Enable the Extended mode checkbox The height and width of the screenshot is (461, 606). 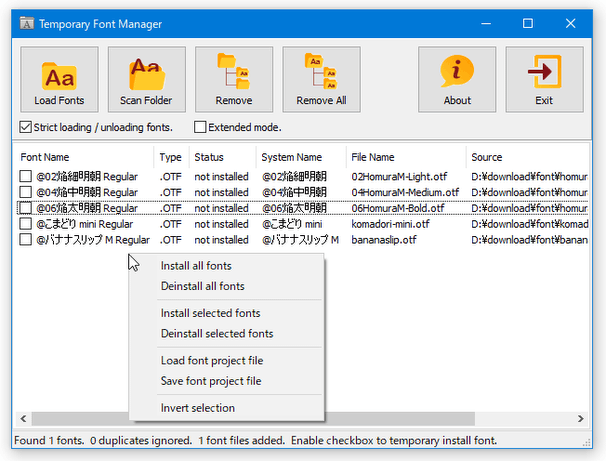click(200, 127)
